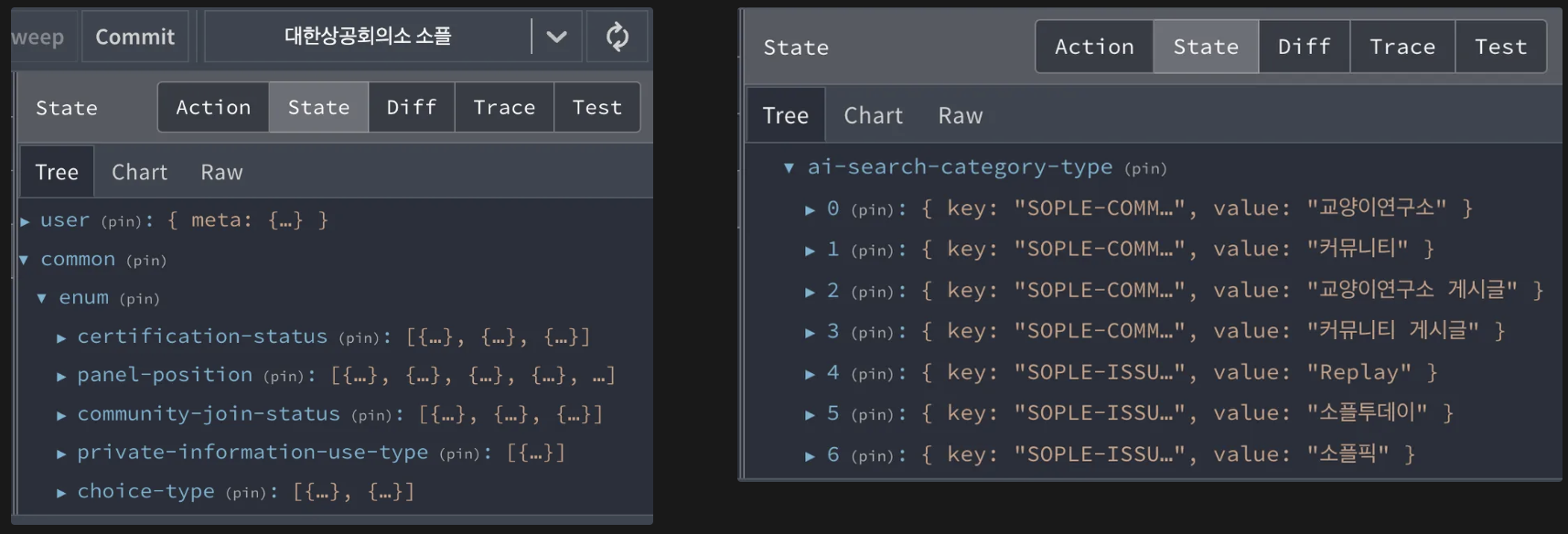Switch to Chart view in right panel
This screenshot has width=1568, height=534.
874,115
